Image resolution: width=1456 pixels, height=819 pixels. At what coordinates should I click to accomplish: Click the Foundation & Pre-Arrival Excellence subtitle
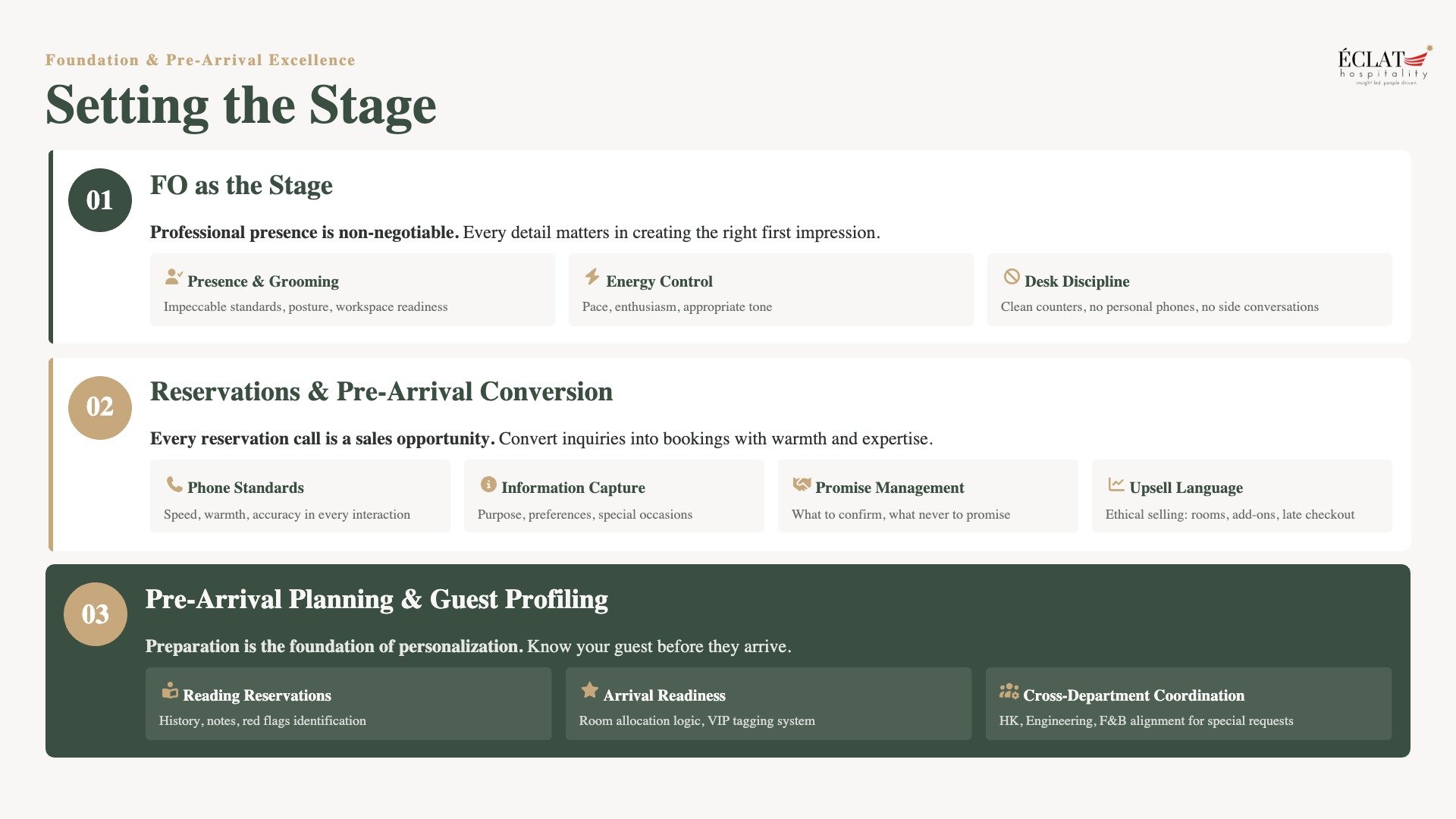[x=200, y=60]
